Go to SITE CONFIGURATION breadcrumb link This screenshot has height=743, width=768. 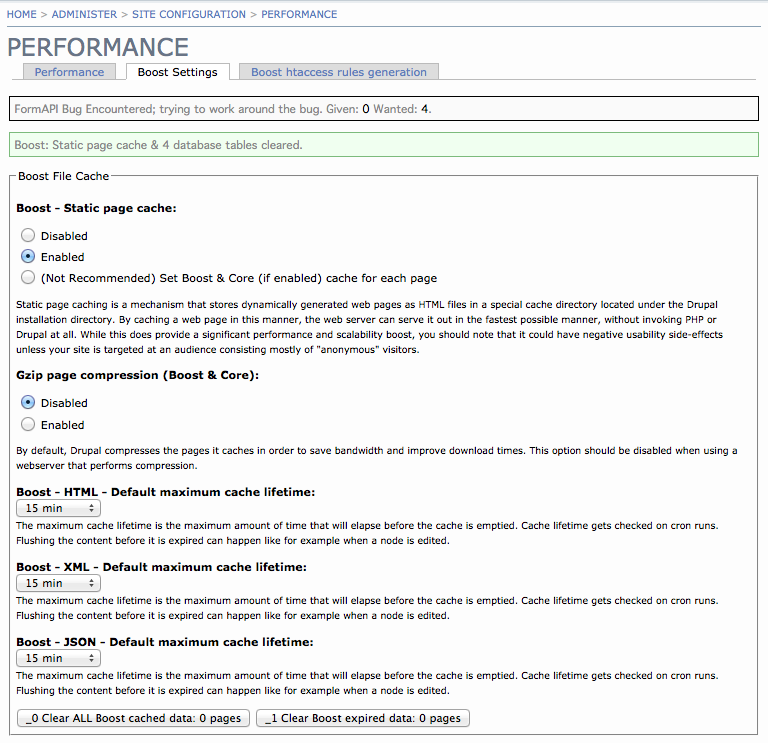(188, 15)
